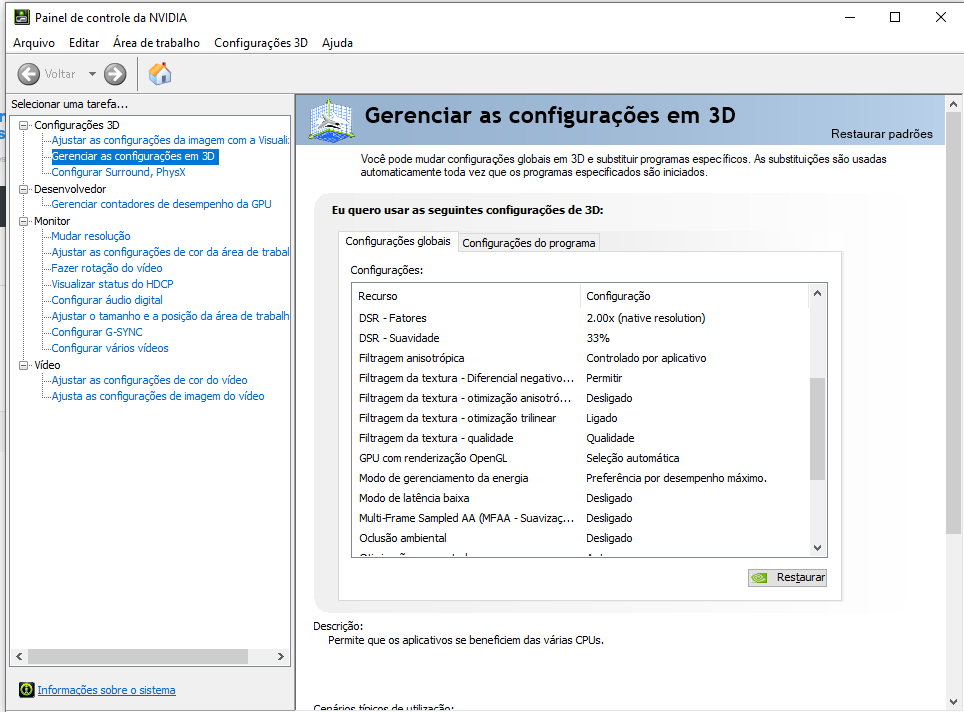Open the Área de trabalho menu

point(156,43)
